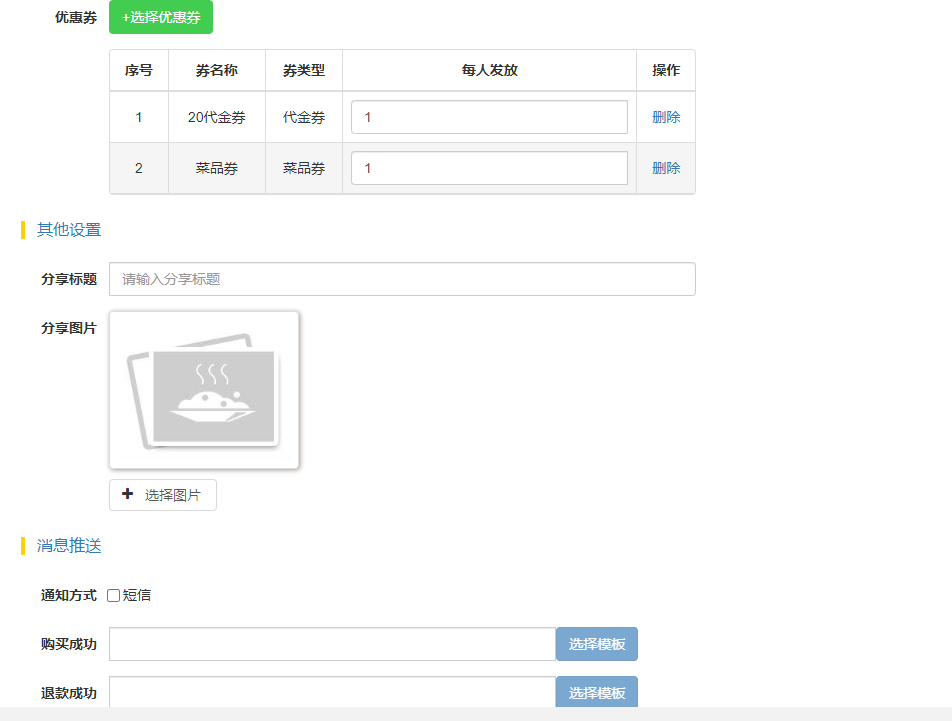Click the 购买成功 template input field
Screen dimensions: 952x721
[x=332, y=644]
